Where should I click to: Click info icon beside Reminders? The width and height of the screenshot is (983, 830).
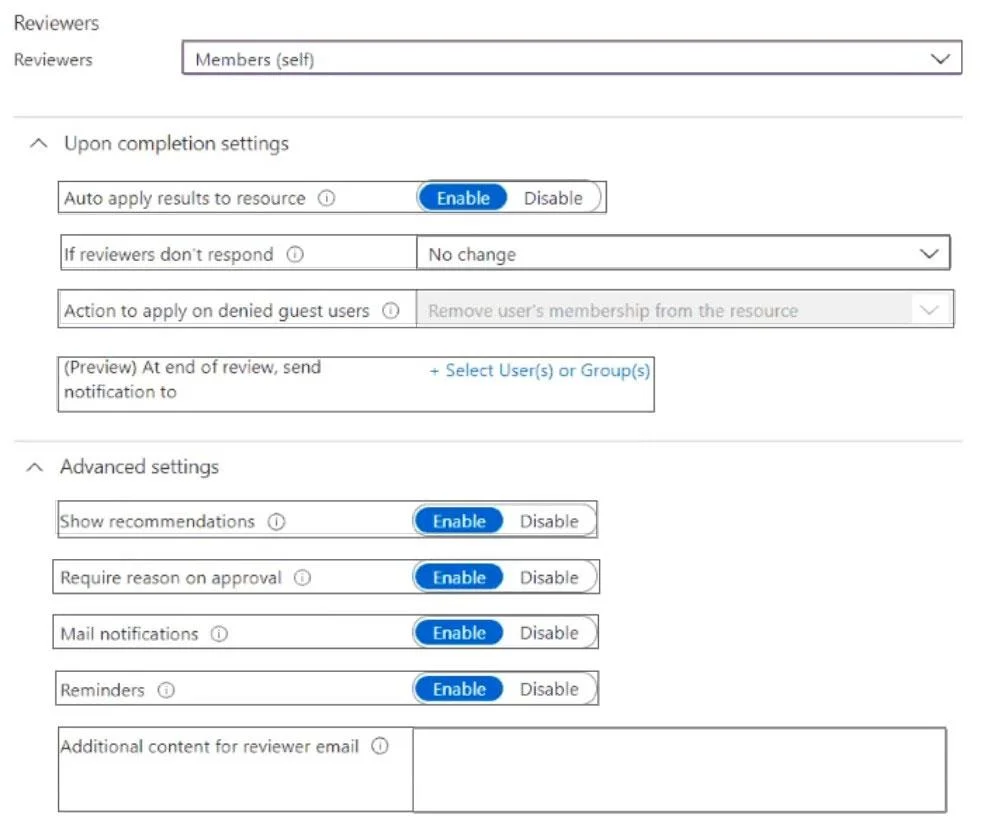(x=166, y=690)
